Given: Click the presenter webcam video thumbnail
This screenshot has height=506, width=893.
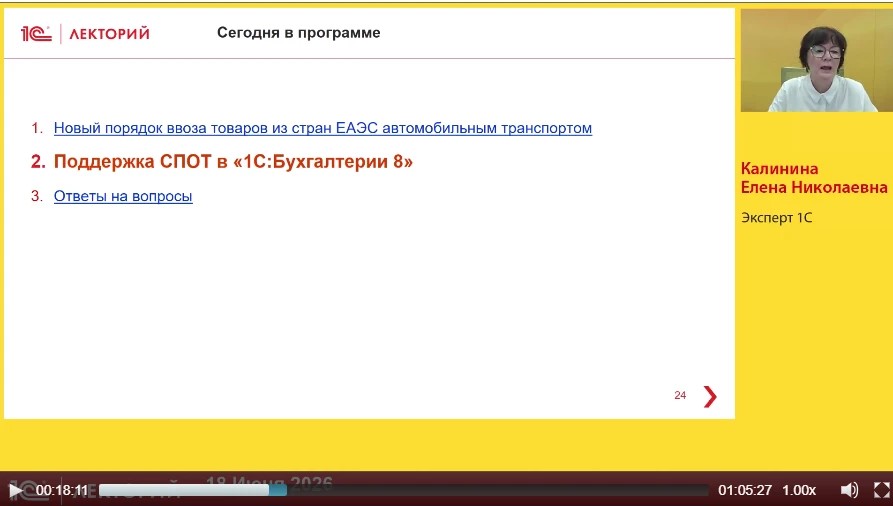Looking at the screenshot, I should [817, 60].
